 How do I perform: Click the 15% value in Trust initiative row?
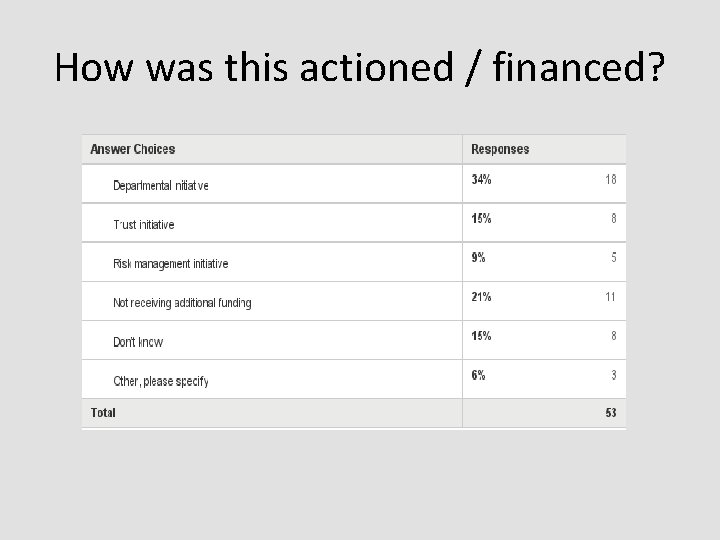click(482, 218)
